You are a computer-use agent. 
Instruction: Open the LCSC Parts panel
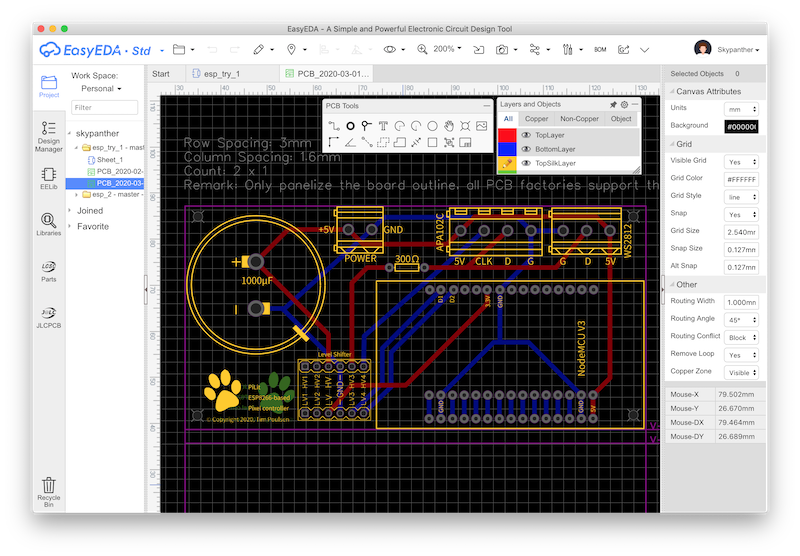click(x=48, y=271)
